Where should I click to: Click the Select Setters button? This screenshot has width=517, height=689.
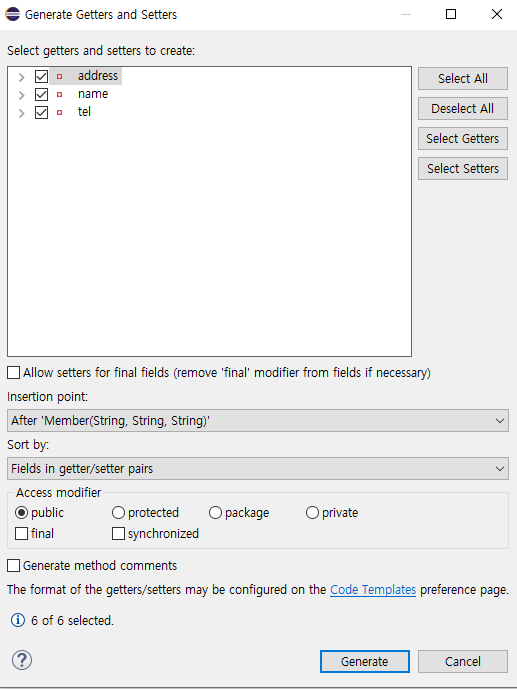pos(463,168)
